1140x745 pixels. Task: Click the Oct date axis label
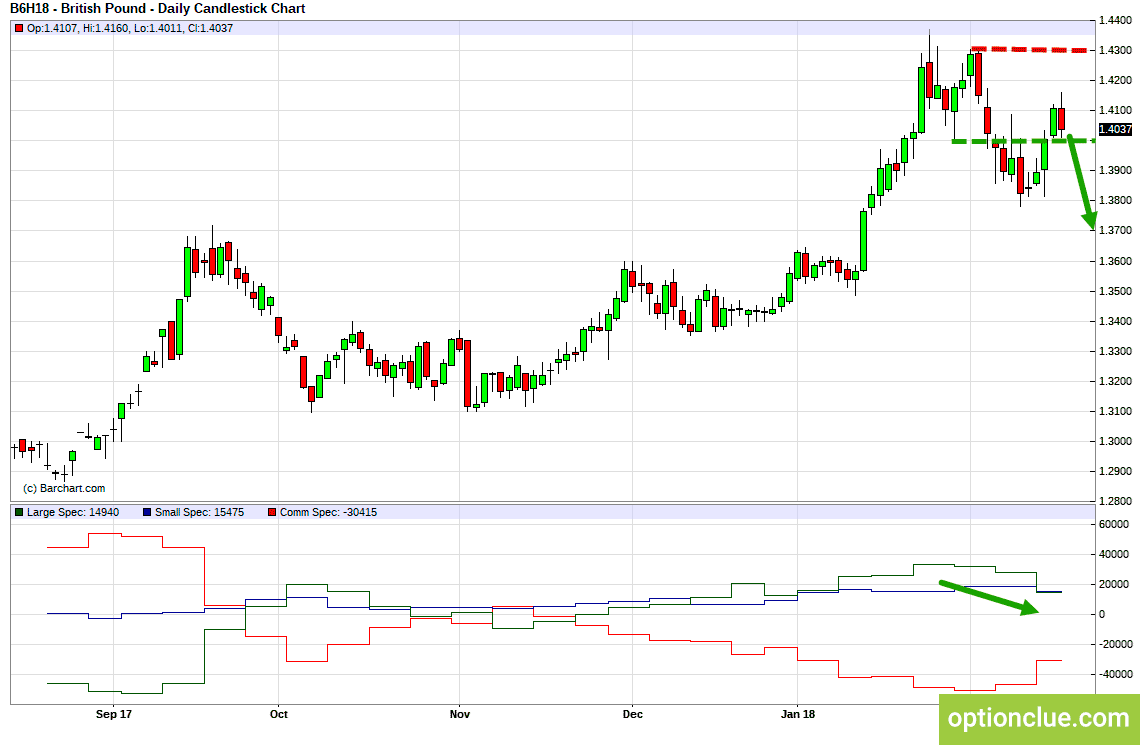[278, 714]
